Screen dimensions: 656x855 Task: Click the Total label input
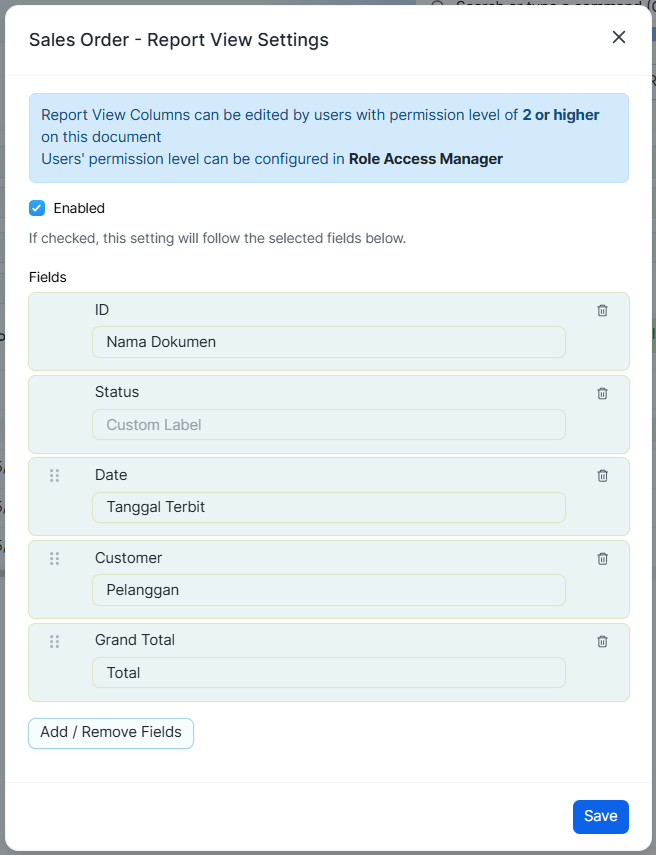(329, 672)
